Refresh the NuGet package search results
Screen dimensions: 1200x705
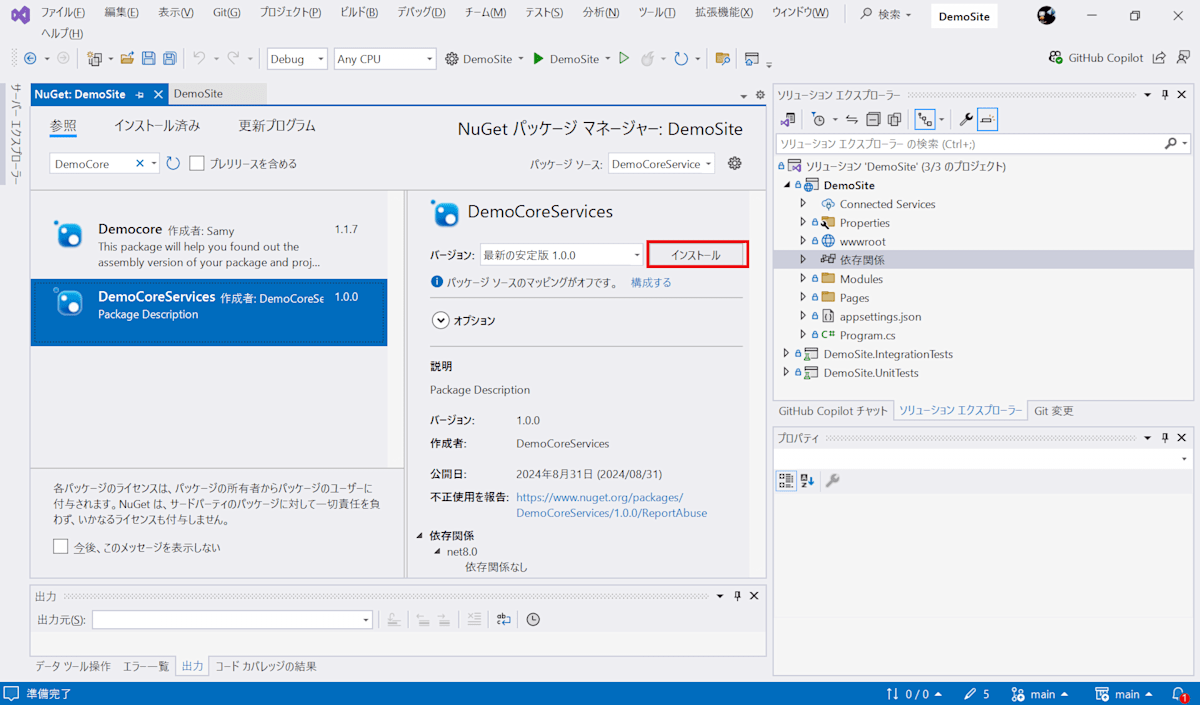tap(173, 163)
